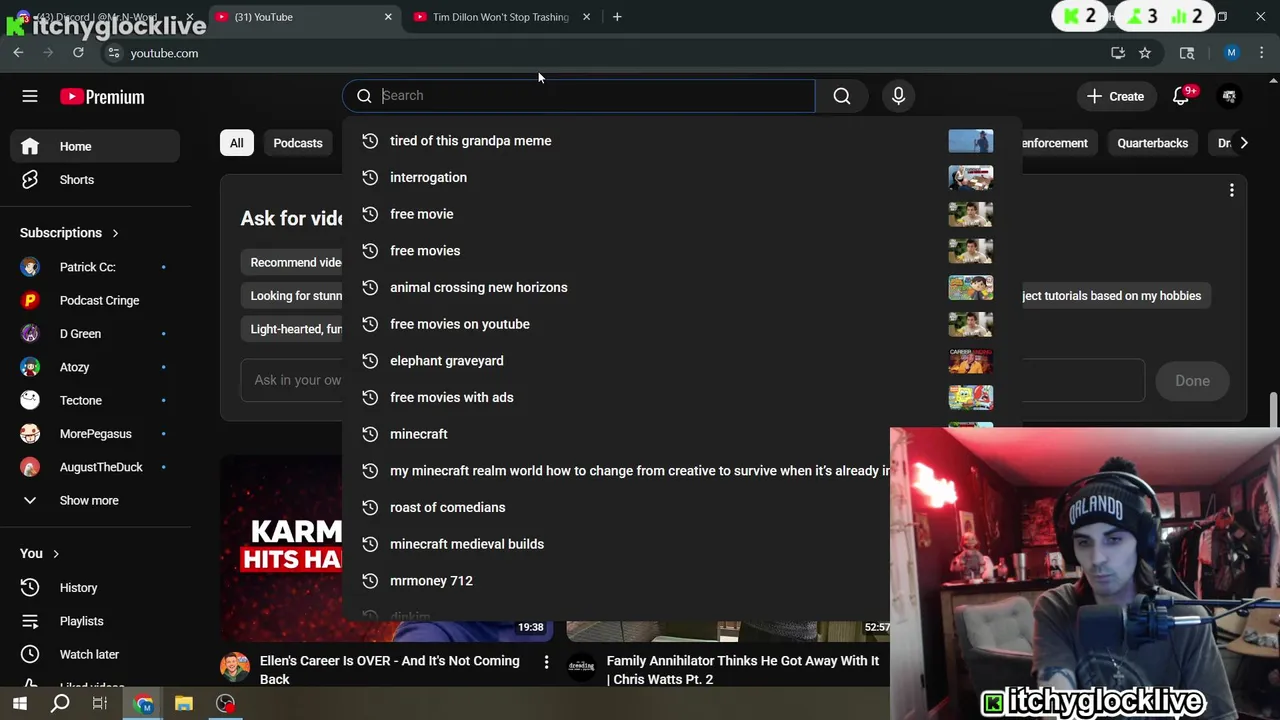This screenshot has height=720, width=1280.
Task: Open AugustTheDuck channel subscription
Action: click(96, 467)
